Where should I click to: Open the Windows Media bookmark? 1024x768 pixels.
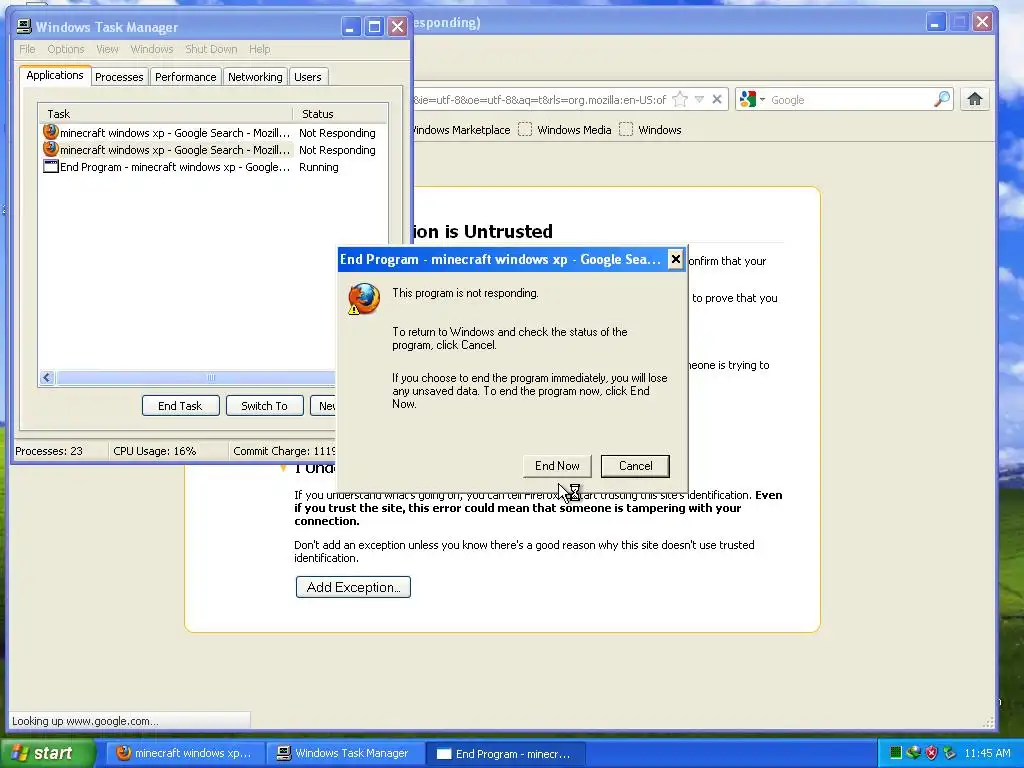point(565,130)
